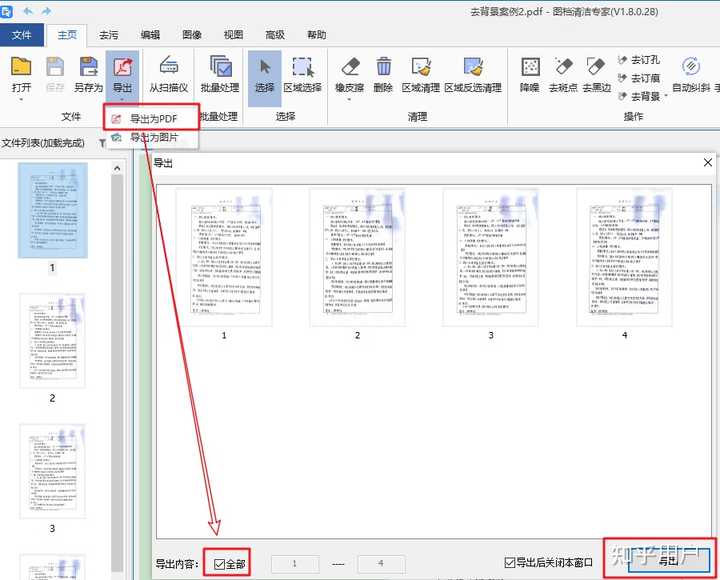This screenshot has height=580, width=720.
Task: Select page 3 thumbnail in file list
Action: point(52,471)
